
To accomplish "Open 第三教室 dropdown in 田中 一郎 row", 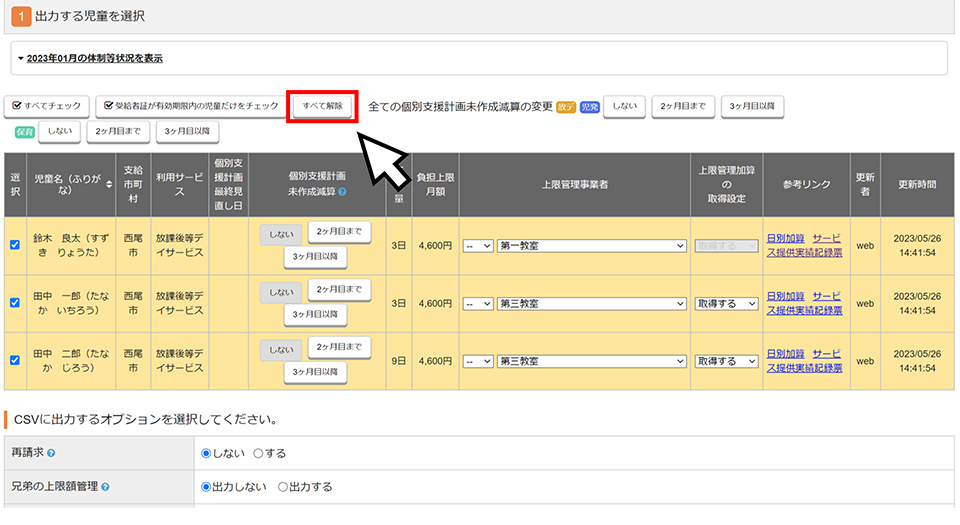I will pos(591,303).
